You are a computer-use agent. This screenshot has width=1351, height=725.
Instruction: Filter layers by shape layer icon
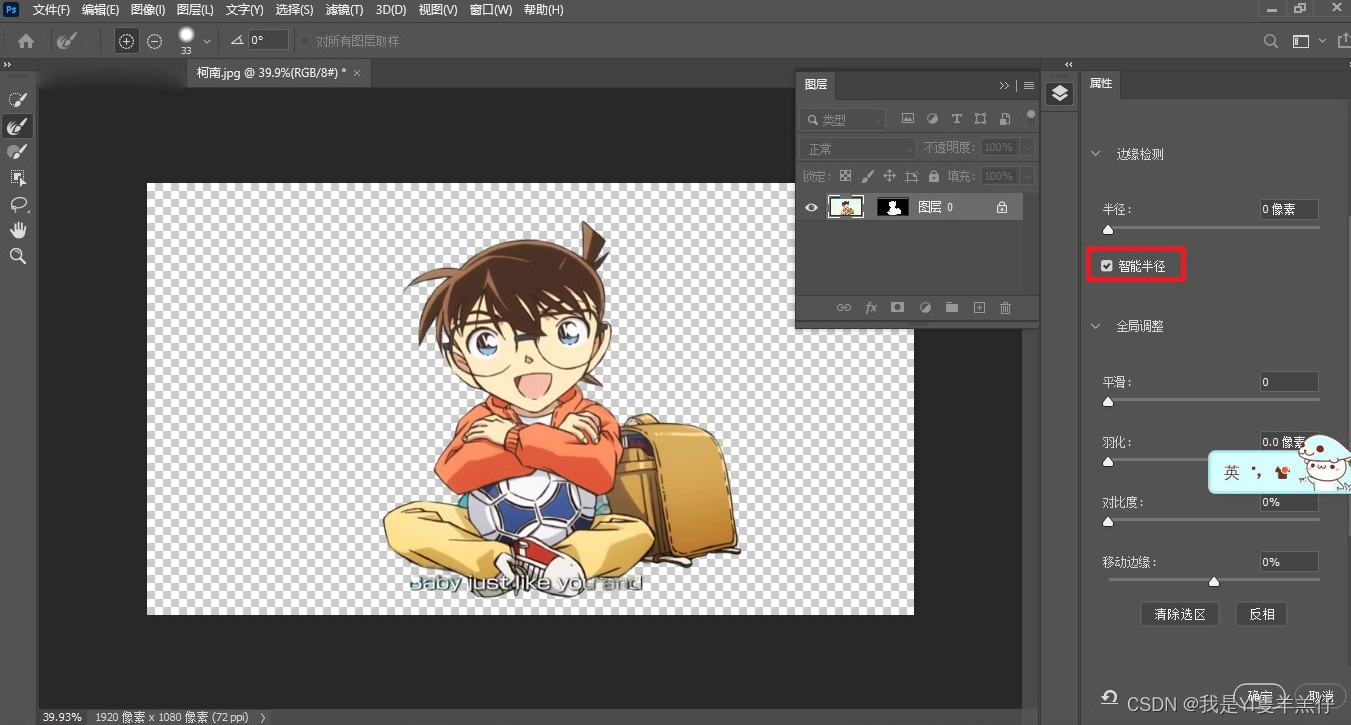(980, 118)
